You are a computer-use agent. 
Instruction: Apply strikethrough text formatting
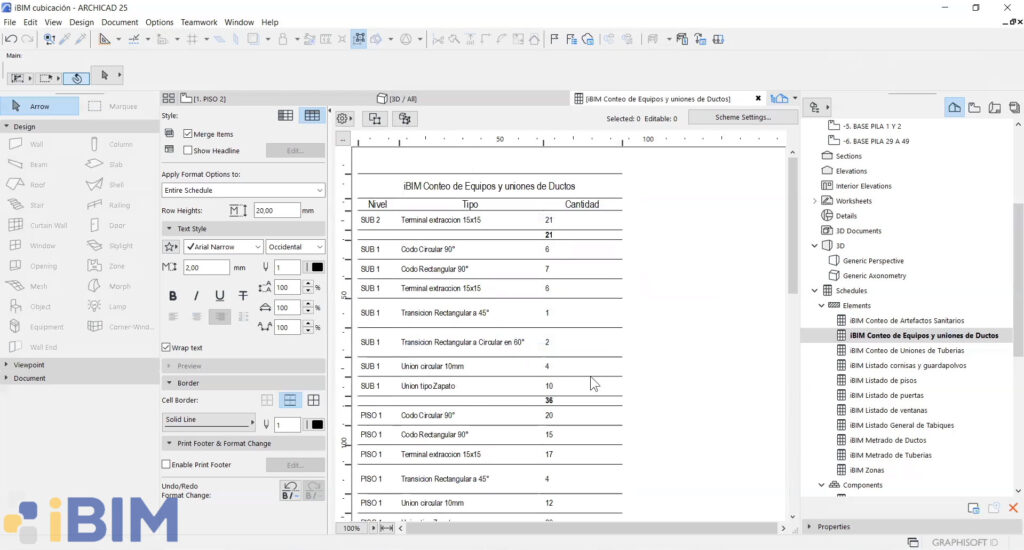coord(243,296)
